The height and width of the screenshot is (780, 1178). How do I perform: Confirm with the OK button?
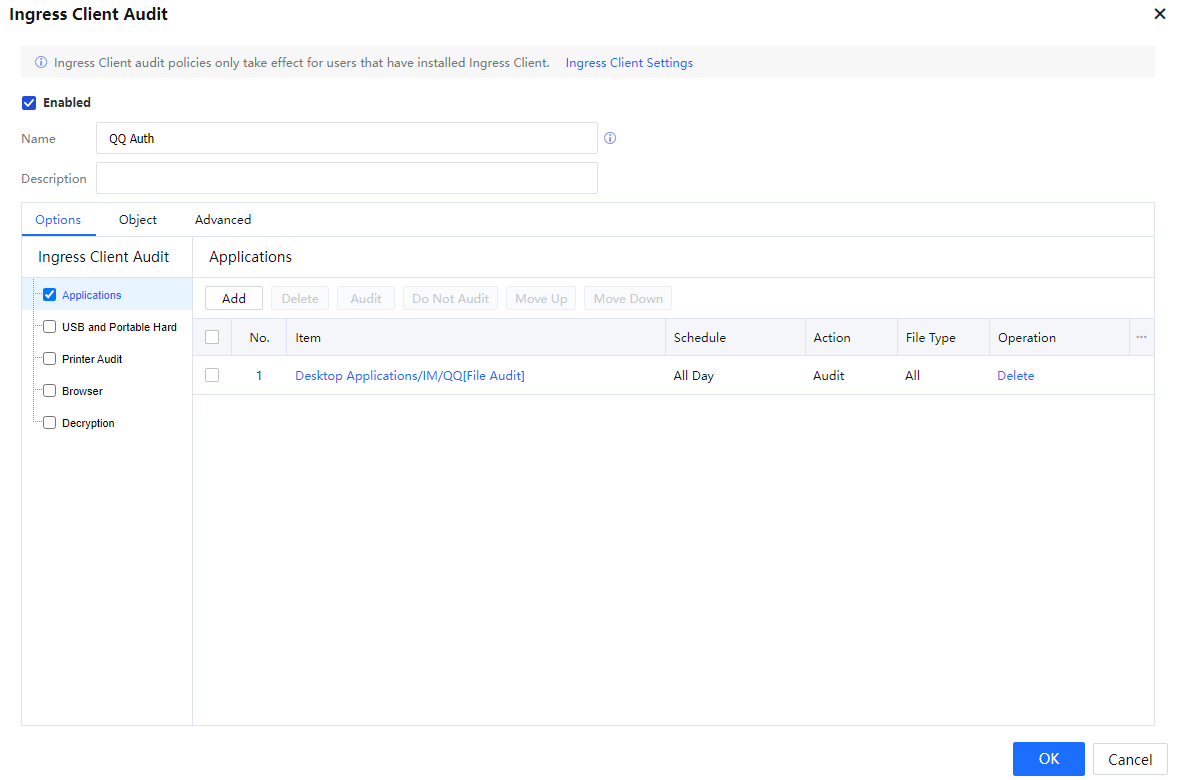[1048, 759]
